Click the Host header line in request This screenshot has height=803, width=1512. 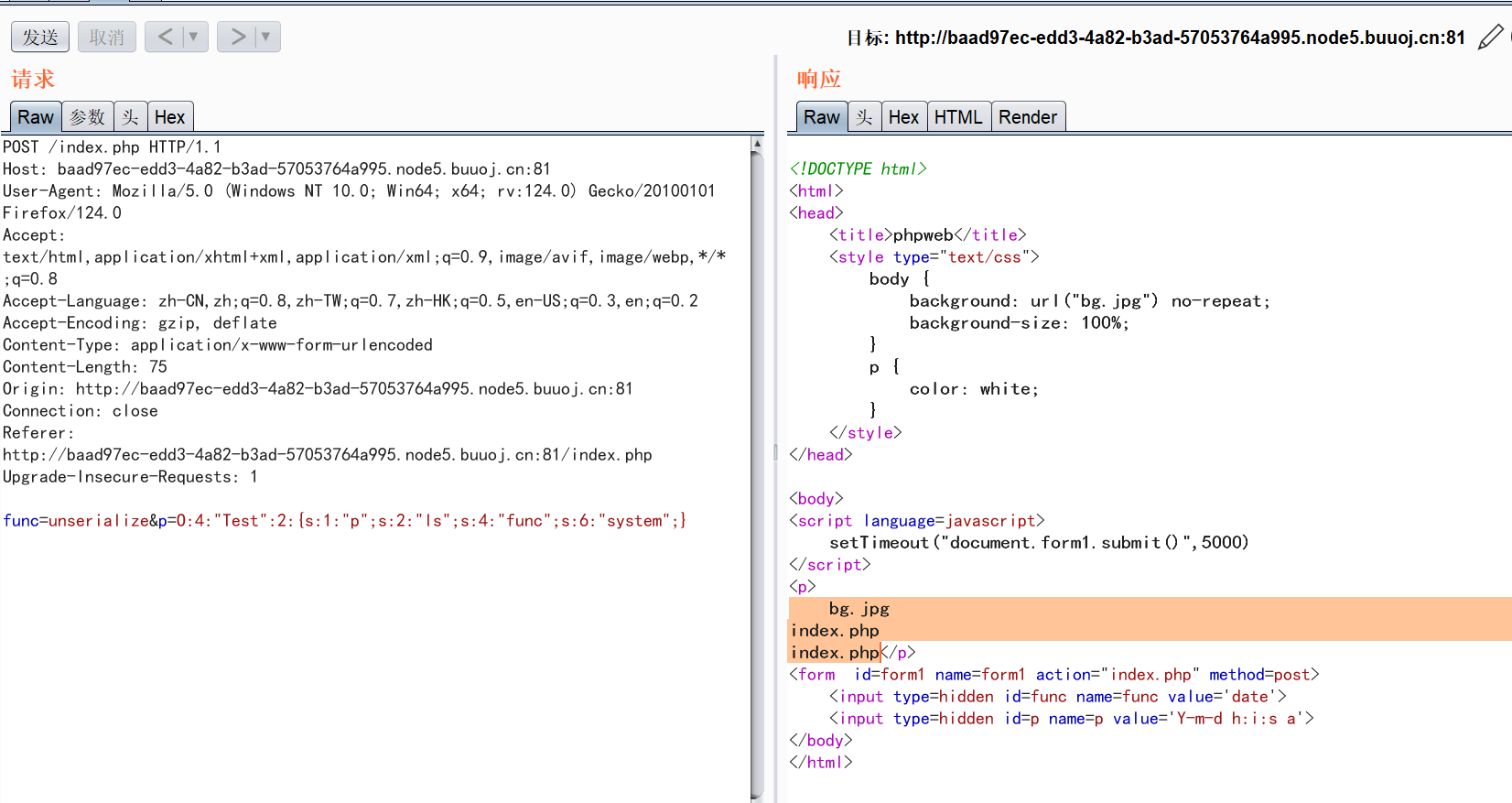276,168
